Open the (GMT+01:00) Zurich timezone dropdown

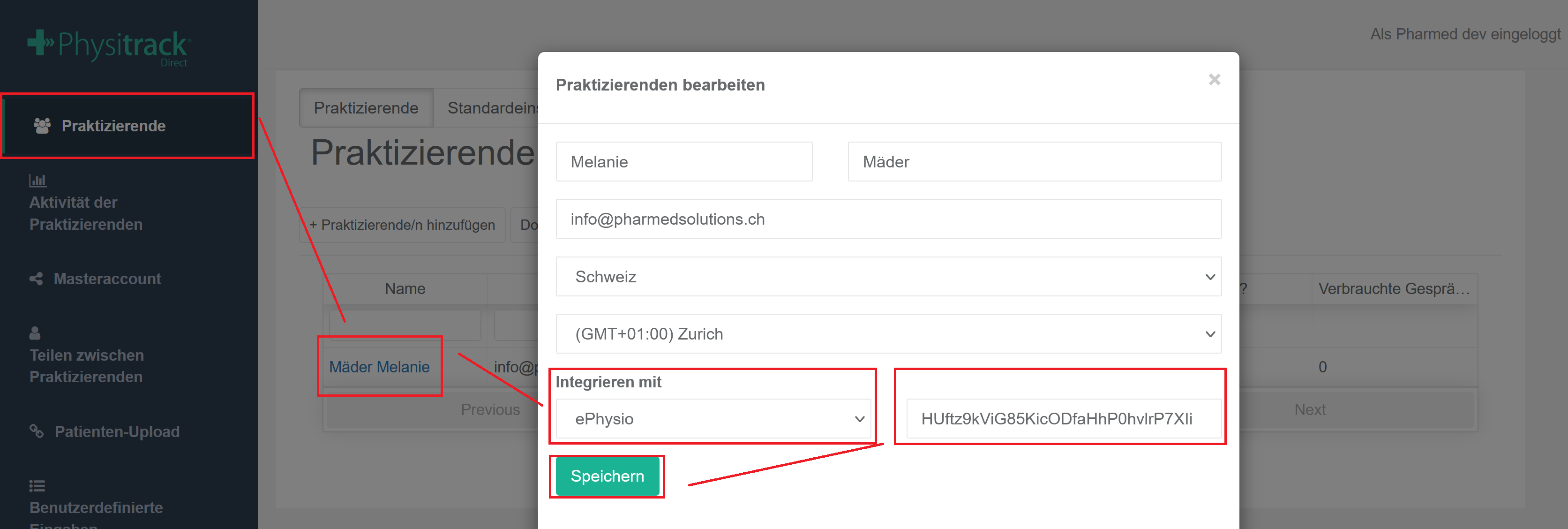tap(888, 333)
